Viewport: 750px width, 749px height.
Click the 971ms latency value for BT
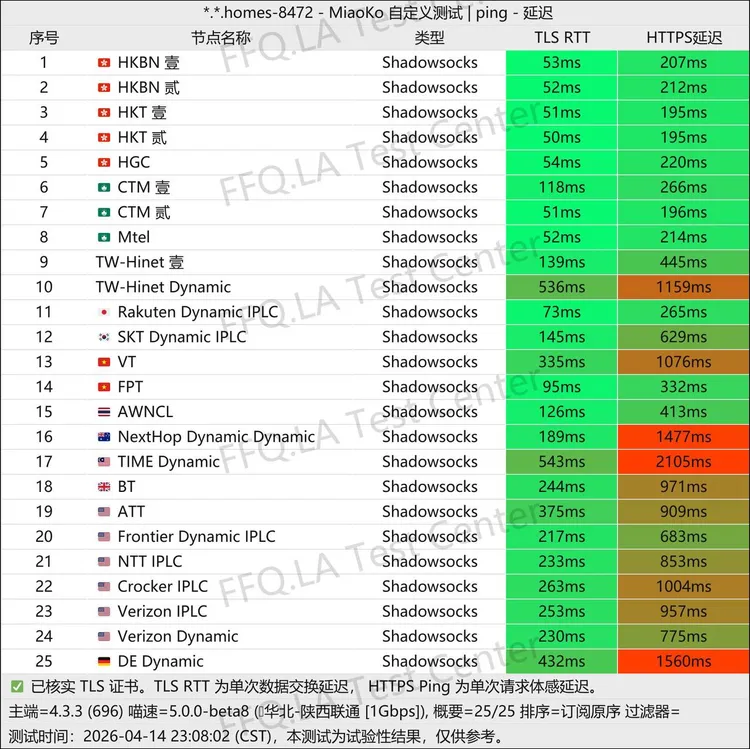click(x=684, y=487)
